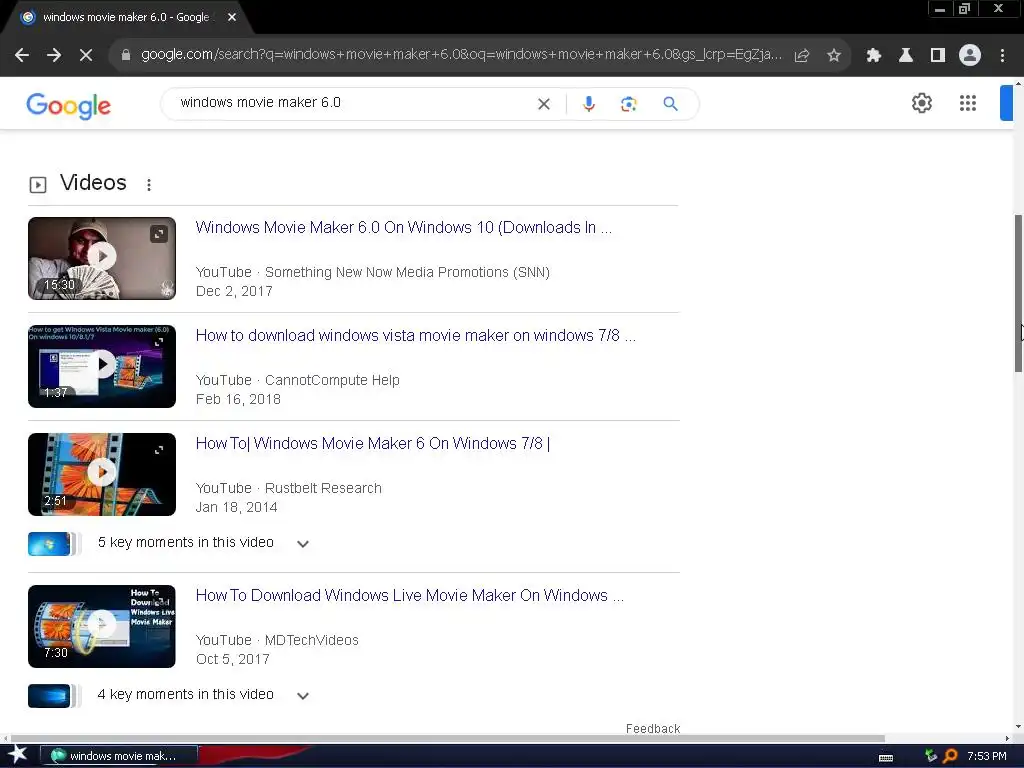
Task: Clear the Google search box
Action: point(543,104)
